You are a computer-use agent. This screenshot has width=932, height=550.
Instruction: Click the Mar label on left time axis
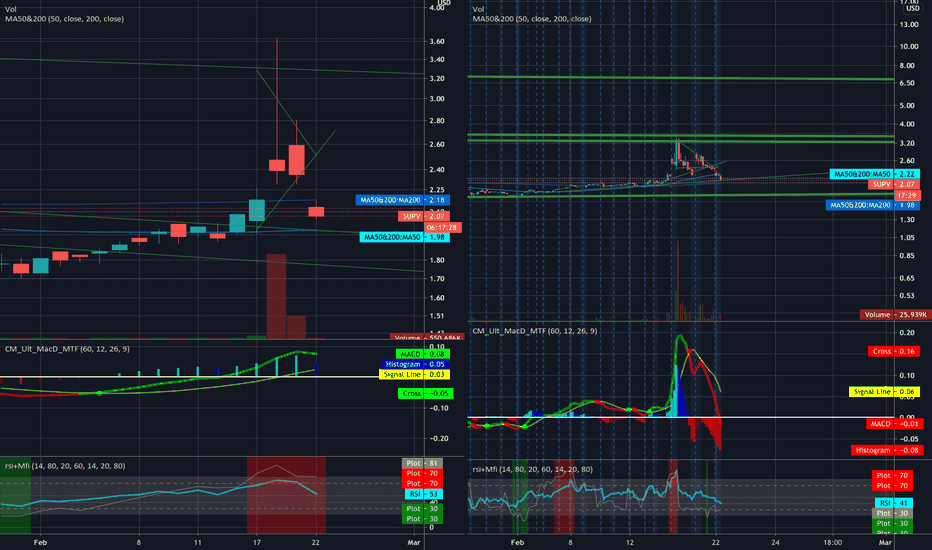point(414,542)
